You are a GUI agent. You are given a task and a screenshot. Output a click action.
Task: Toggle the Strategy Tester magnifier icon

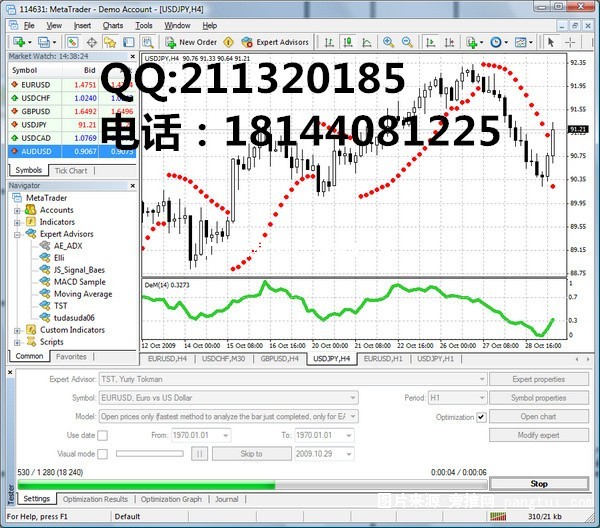click(x=147, y=42)
